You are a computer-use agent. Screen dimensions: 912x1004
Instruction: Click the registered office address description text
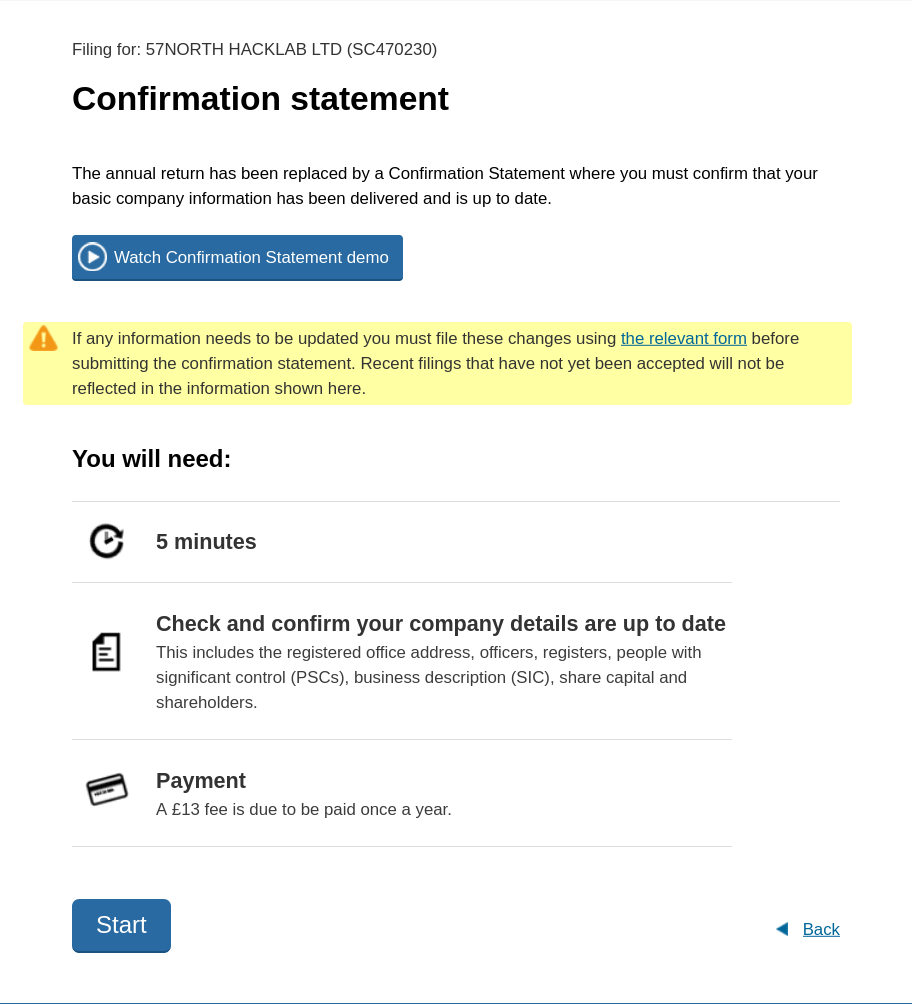[x=428, y=677]
